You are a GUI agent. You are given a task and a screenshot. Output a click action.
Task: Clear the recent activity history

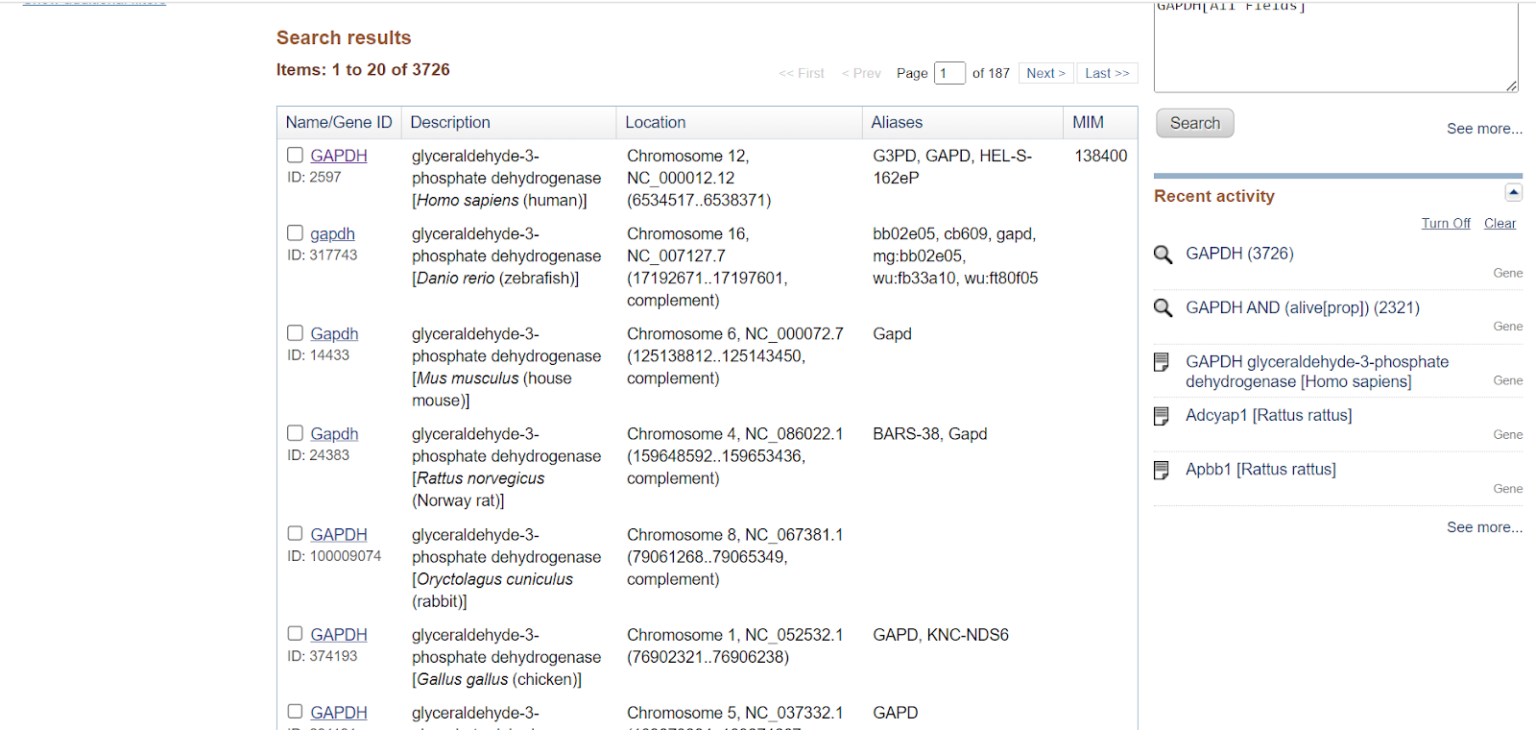pos(1500,223)
